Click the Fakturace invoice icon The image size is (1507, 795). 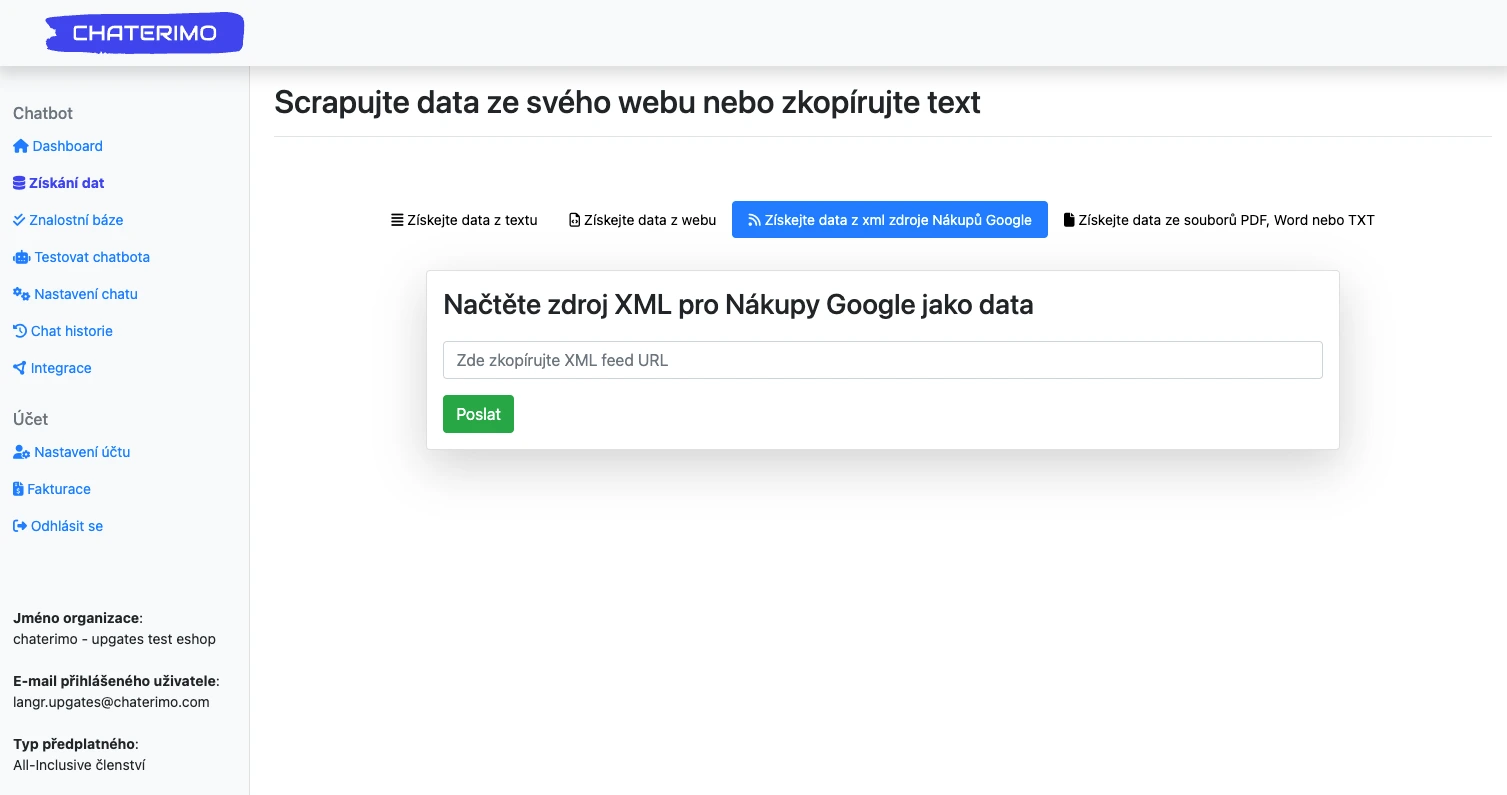pyautogui.click(x=18, y=489)
